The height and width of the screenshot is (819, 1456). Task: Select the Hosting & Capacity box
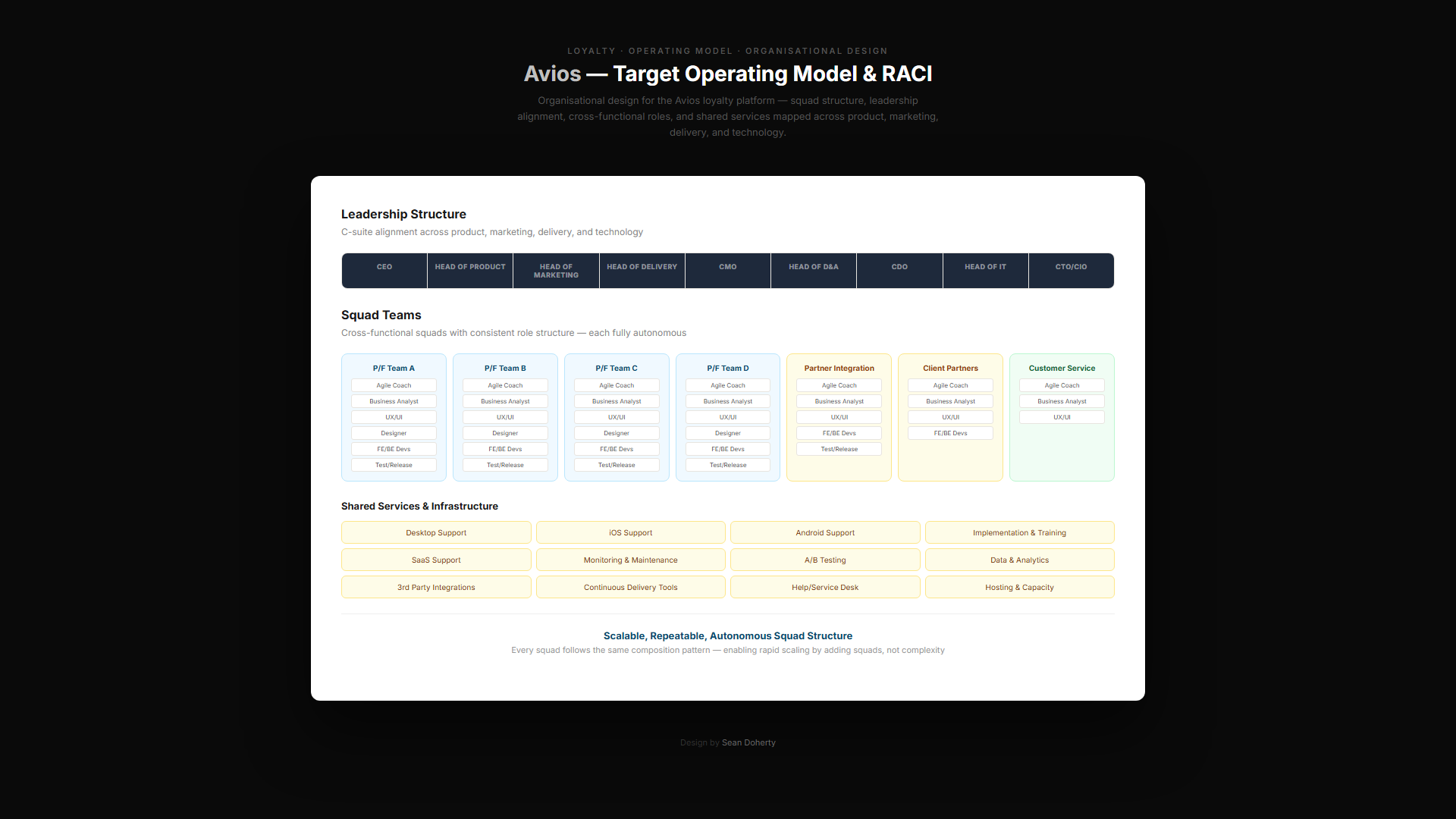click(1019, 587)
